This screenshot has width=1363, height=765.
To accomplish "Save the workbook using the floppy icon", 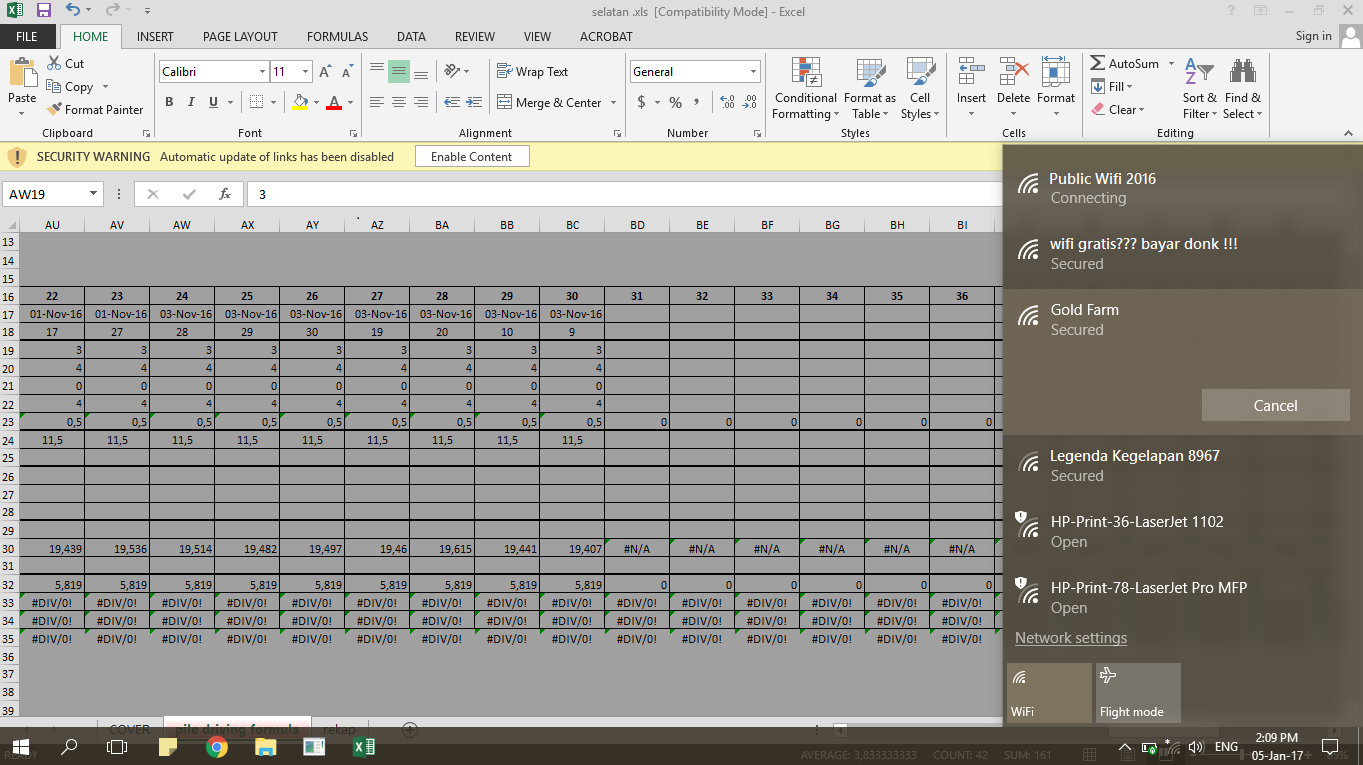I will (43, 11).
